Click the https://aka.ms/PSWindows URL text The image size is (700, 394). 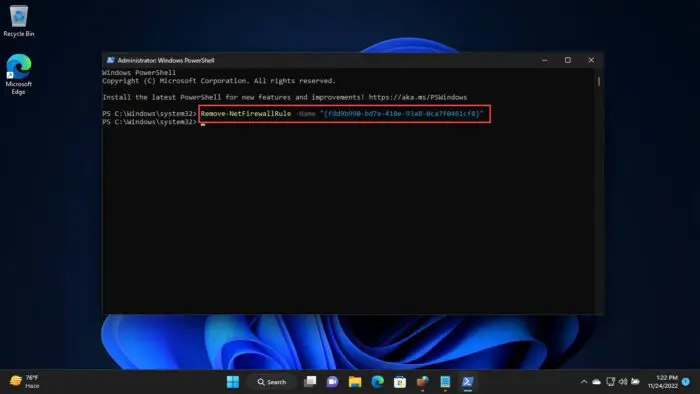click(418, 97)
